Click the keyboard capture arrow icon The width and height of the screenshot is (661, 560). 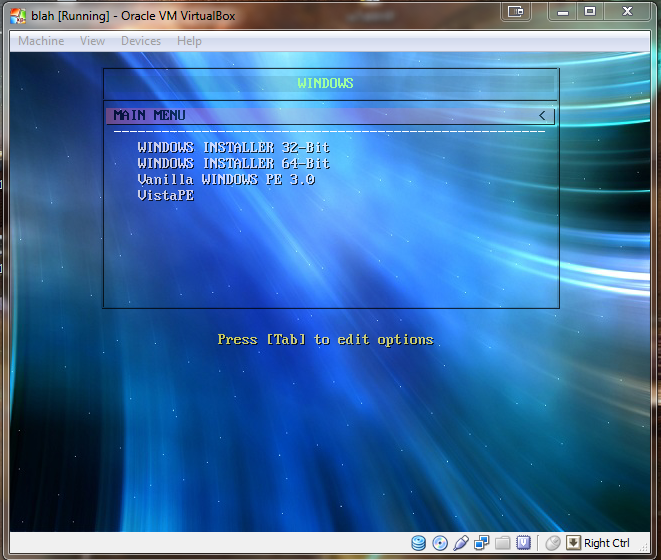[573, 543]
